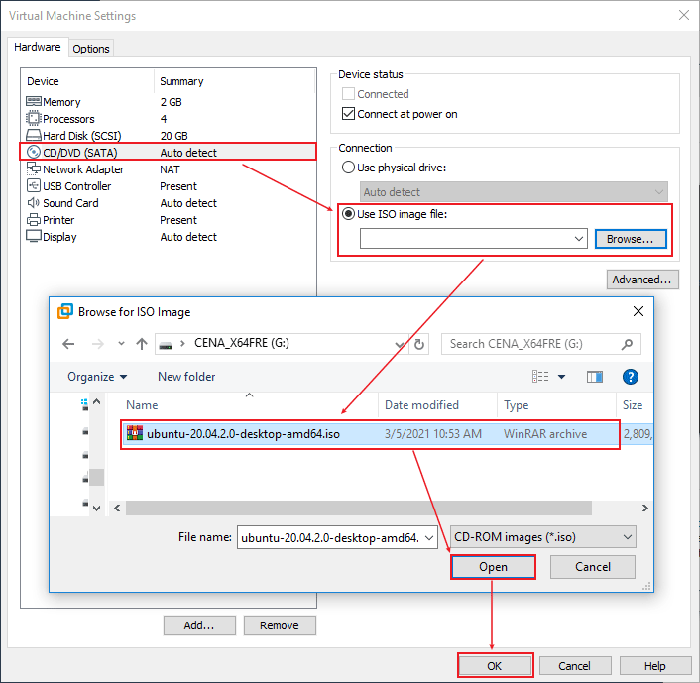Open the recent locations dropdown arrow
This screenshot has width=700, height=683.
[x=121, y=344]
